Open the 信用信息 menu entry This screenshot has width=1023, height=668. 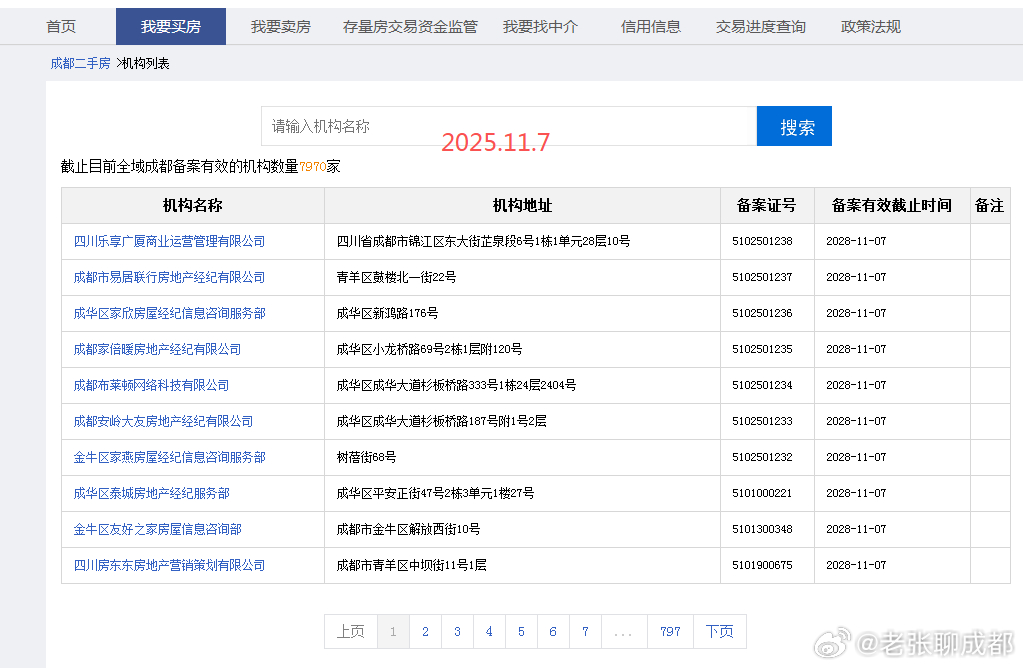point(650,27)
